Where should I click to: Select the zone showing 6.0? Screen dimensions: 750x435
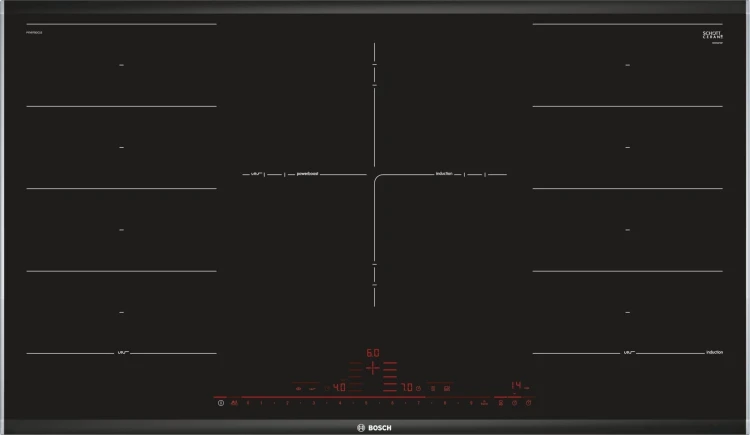pyautogui.click(x=373, y=353)
